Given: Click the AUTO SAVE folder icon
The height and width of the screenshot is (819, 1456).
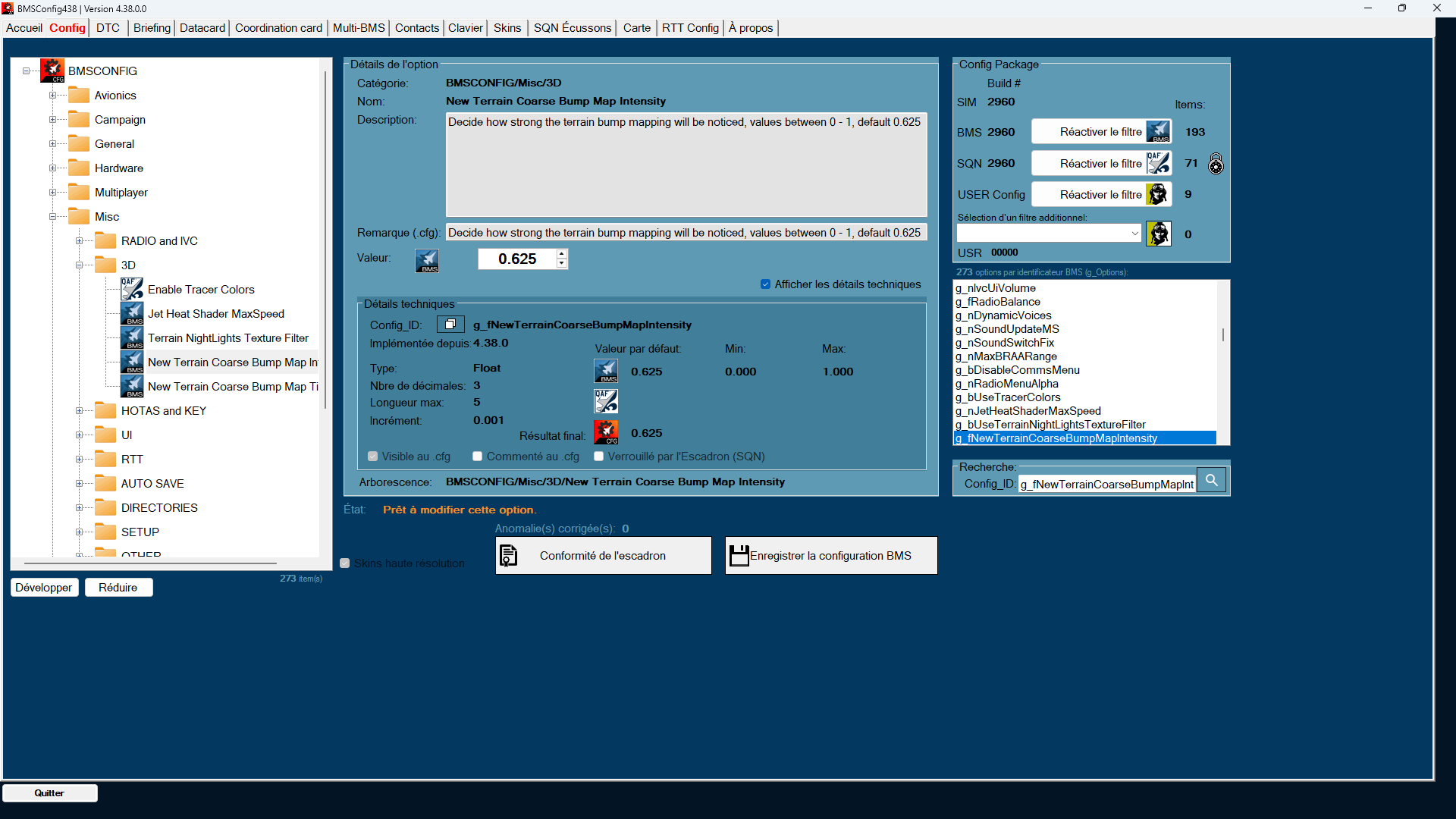Looking at the screenshot, I should [x=105, y=484].
